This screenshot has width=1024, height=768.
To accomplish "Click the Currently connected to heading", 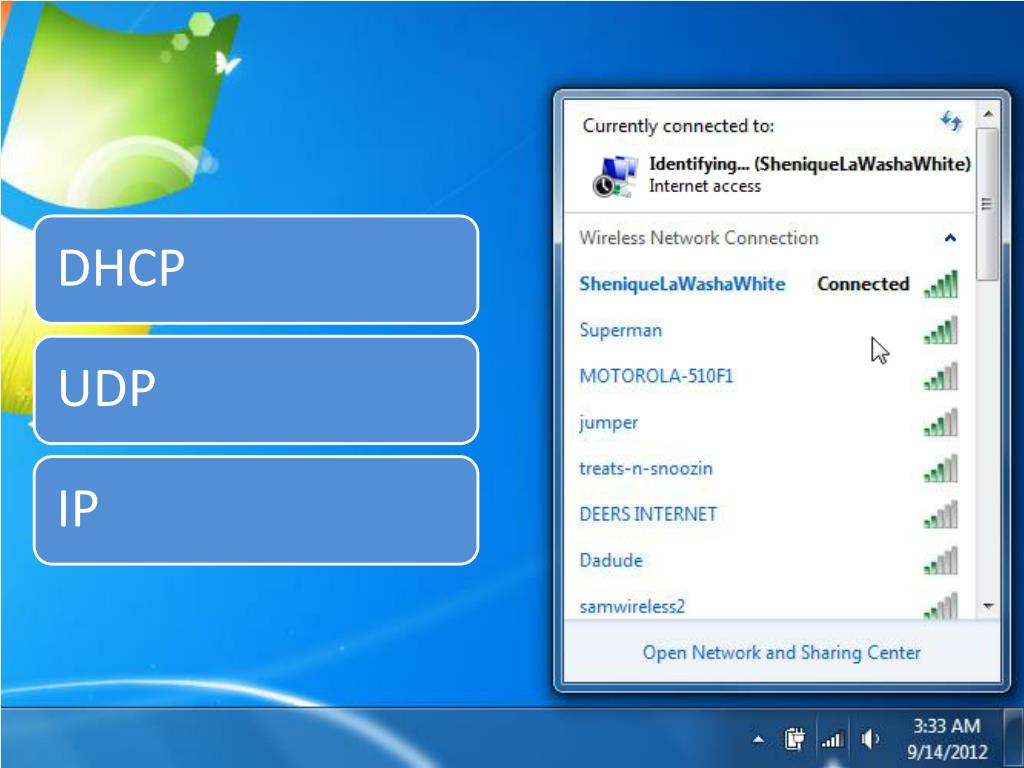I will 678,125.
